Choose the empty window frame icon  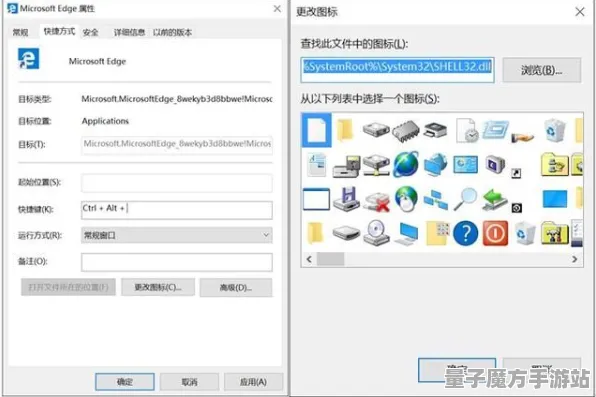(x=316, y=199)
